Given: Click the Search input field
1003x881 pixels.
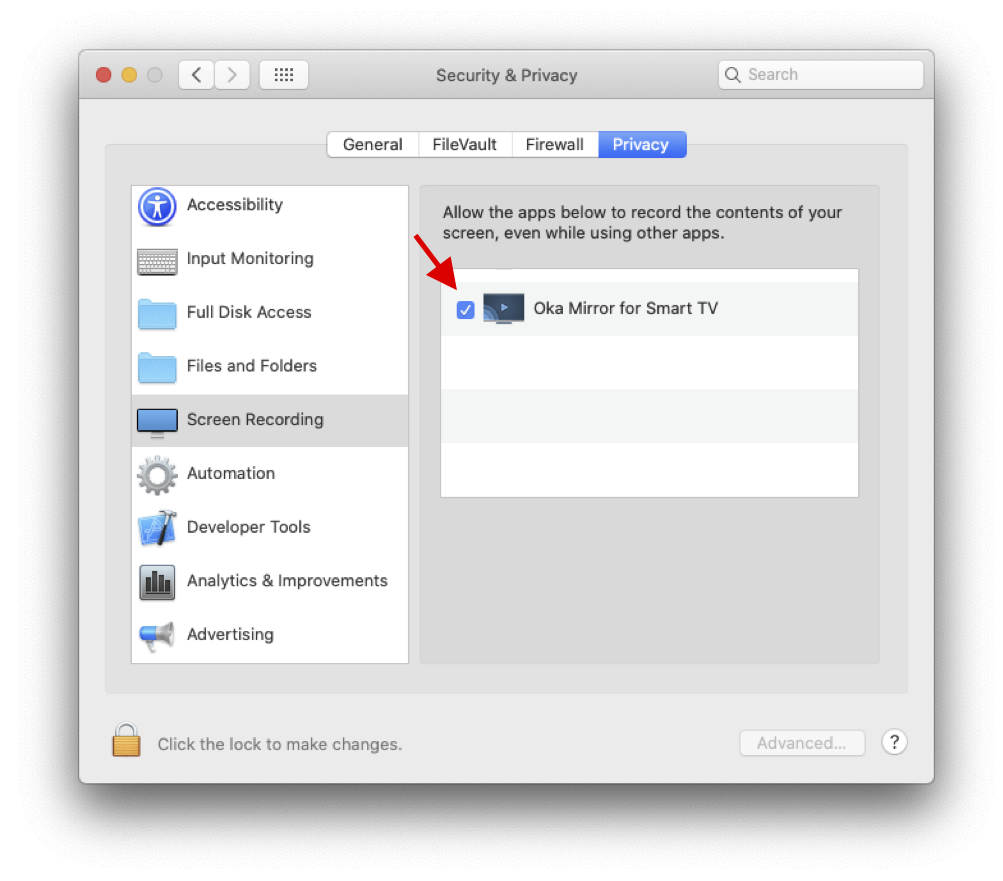Looking at the screenshot, I should coord(821,75).
